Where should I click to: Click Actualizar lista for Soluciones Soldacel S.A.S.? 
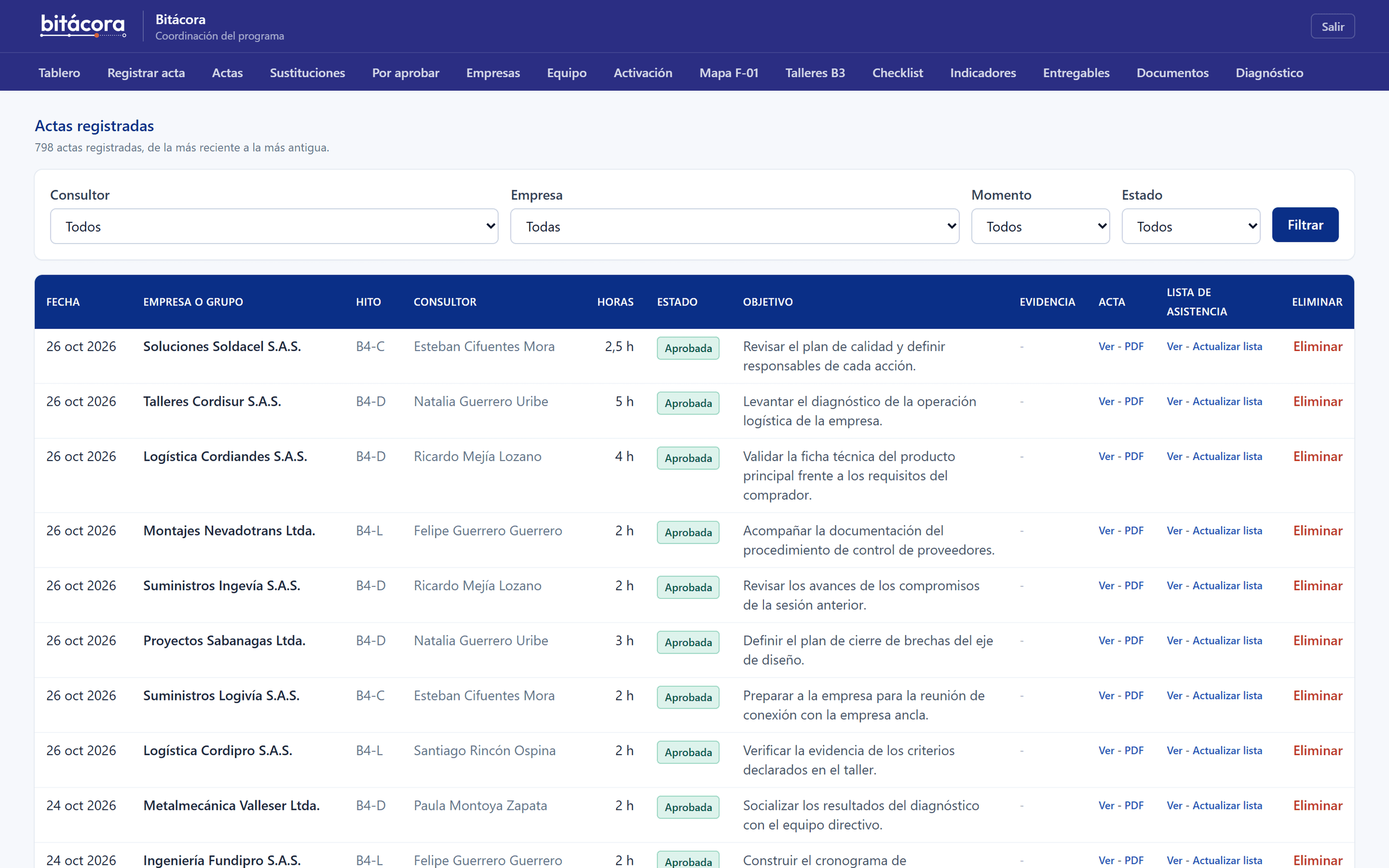[x=1227, y=347]
